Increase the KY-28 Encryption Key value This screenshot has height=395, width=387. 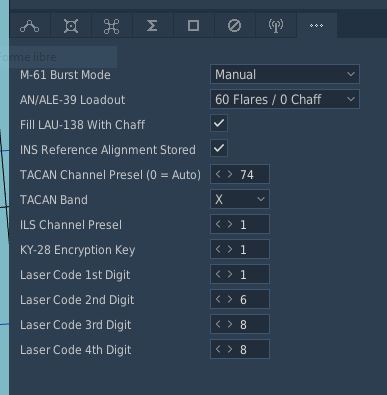(x=230, y=249)
